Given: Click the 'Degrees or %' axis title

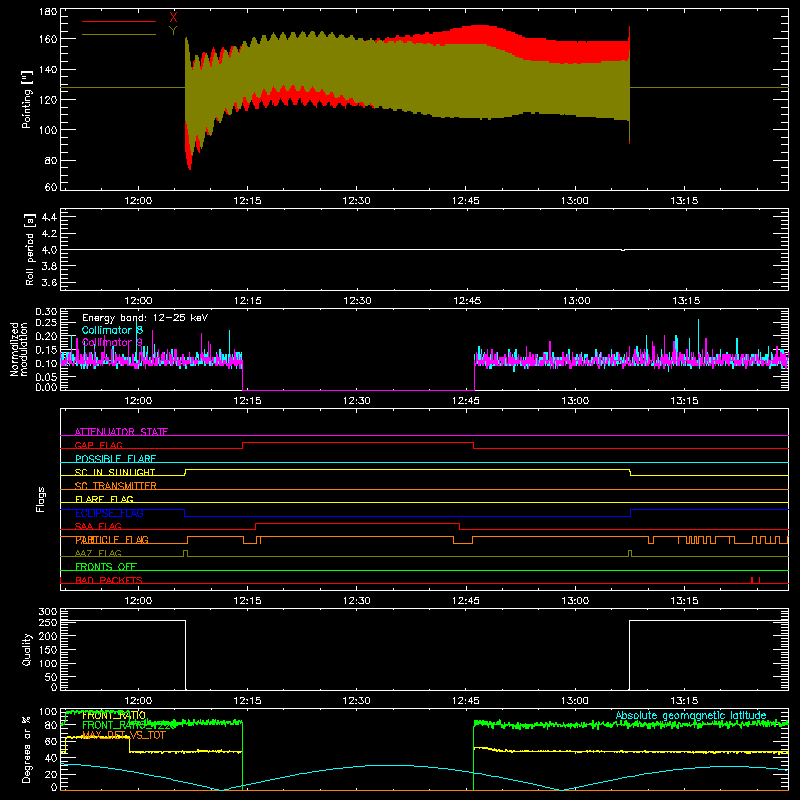Looking at the screenshot, I should point(27,749).
